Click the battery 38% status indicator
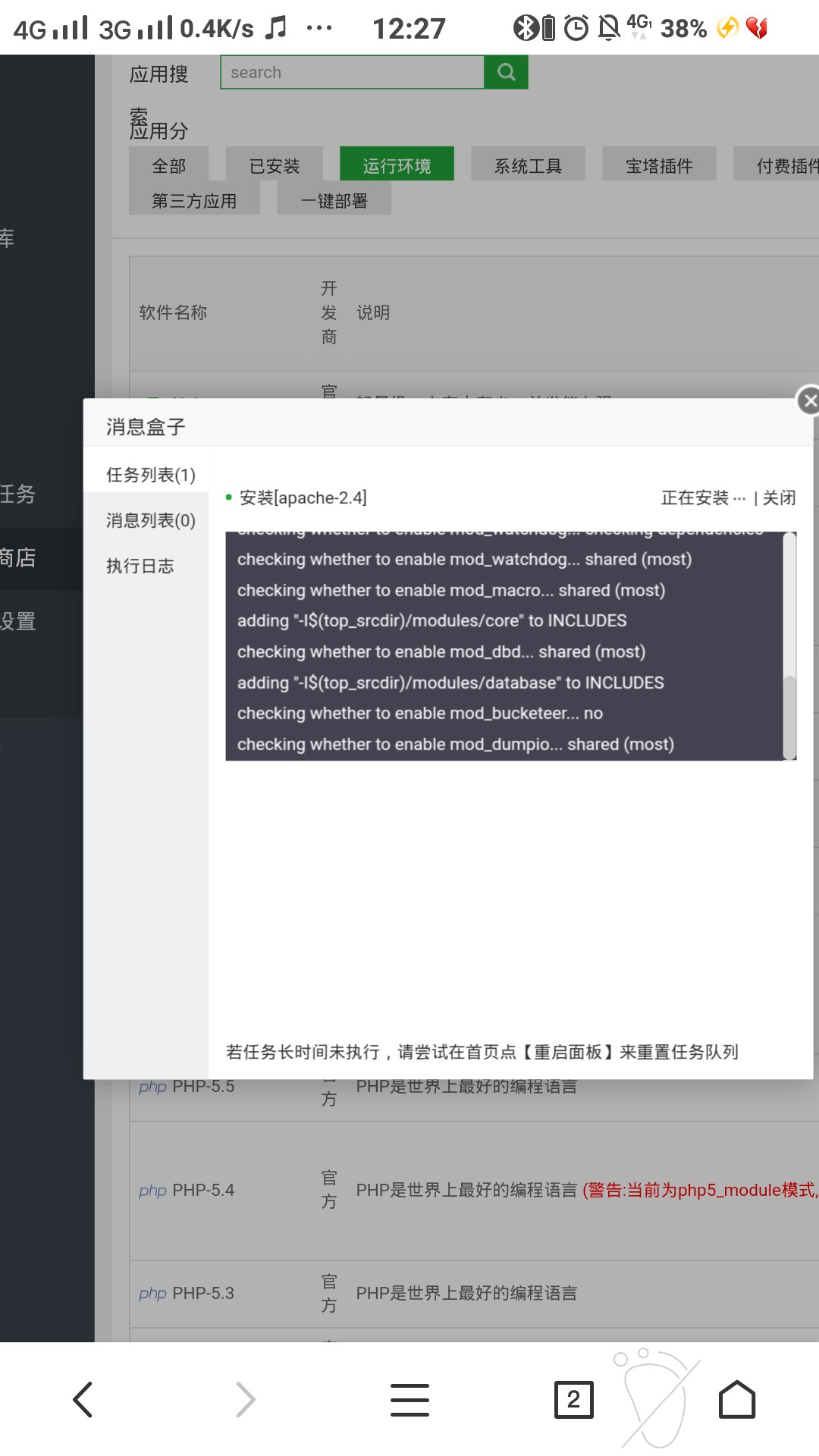 point(683,29)
